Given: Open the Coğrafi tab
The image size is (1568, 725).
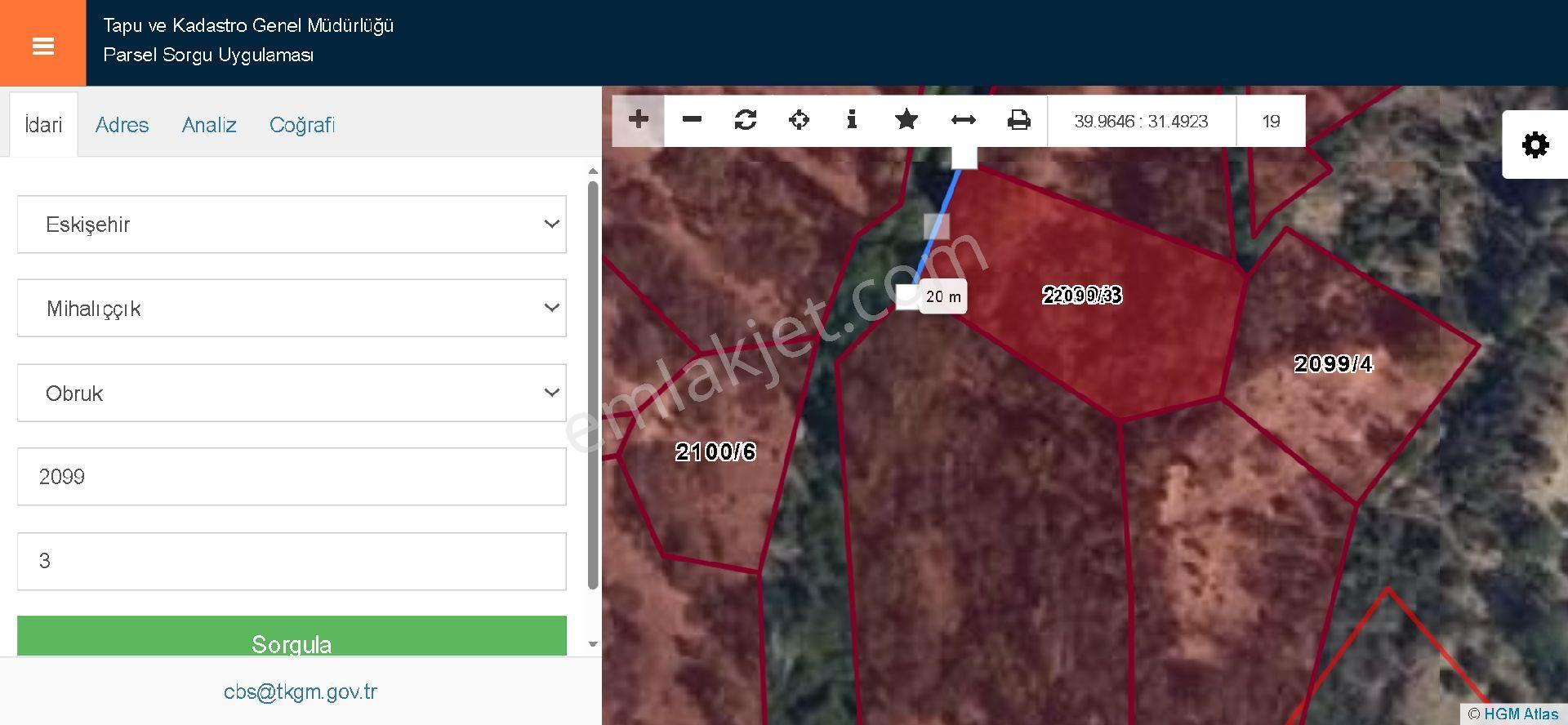Looking at the screenshot, I should coord(302,125).
